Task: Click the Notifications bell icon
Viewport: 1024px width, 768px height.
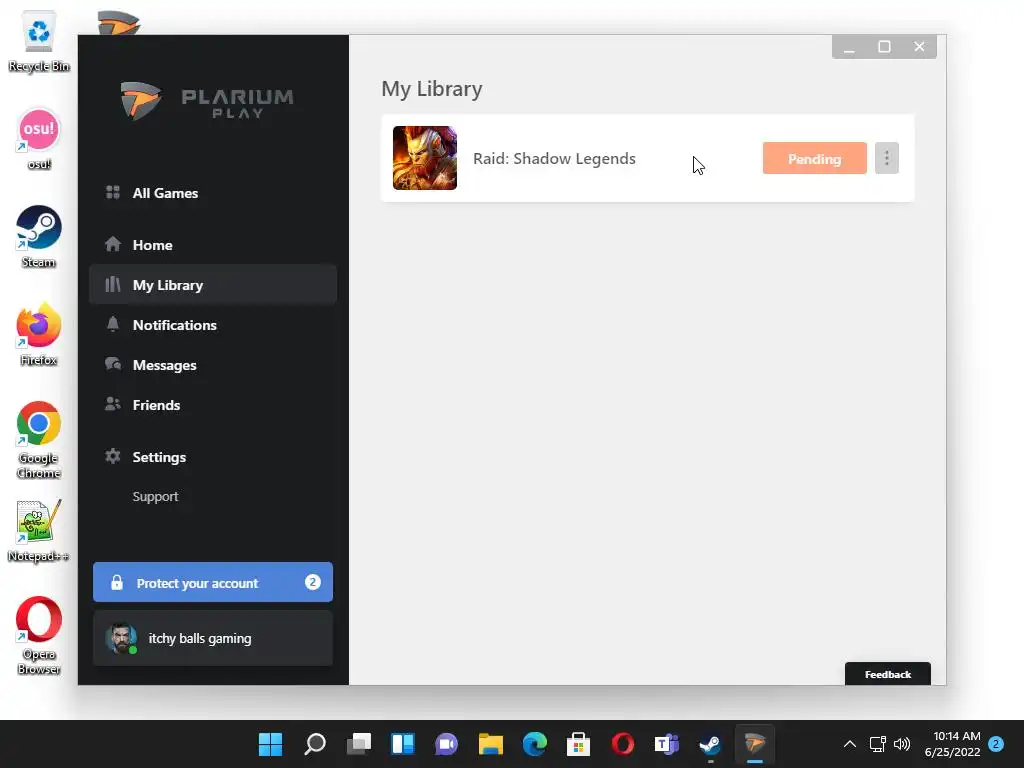Action: (x=113, y=324)
